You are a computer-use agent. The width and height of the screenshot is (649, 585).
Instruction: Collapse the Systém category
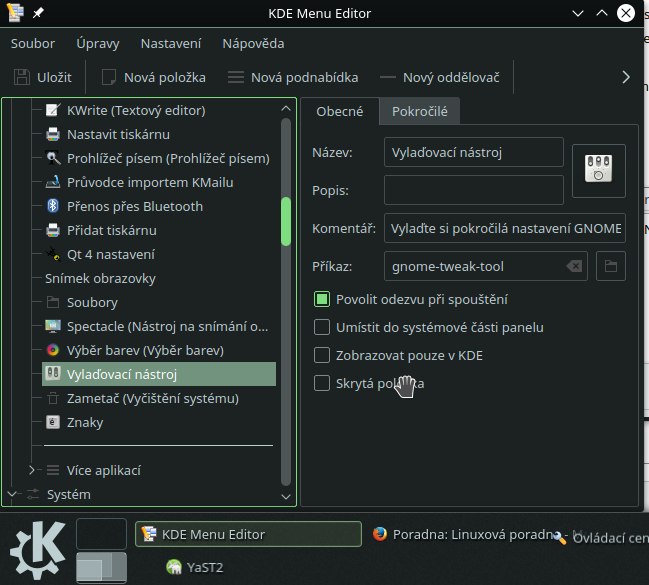12,494
